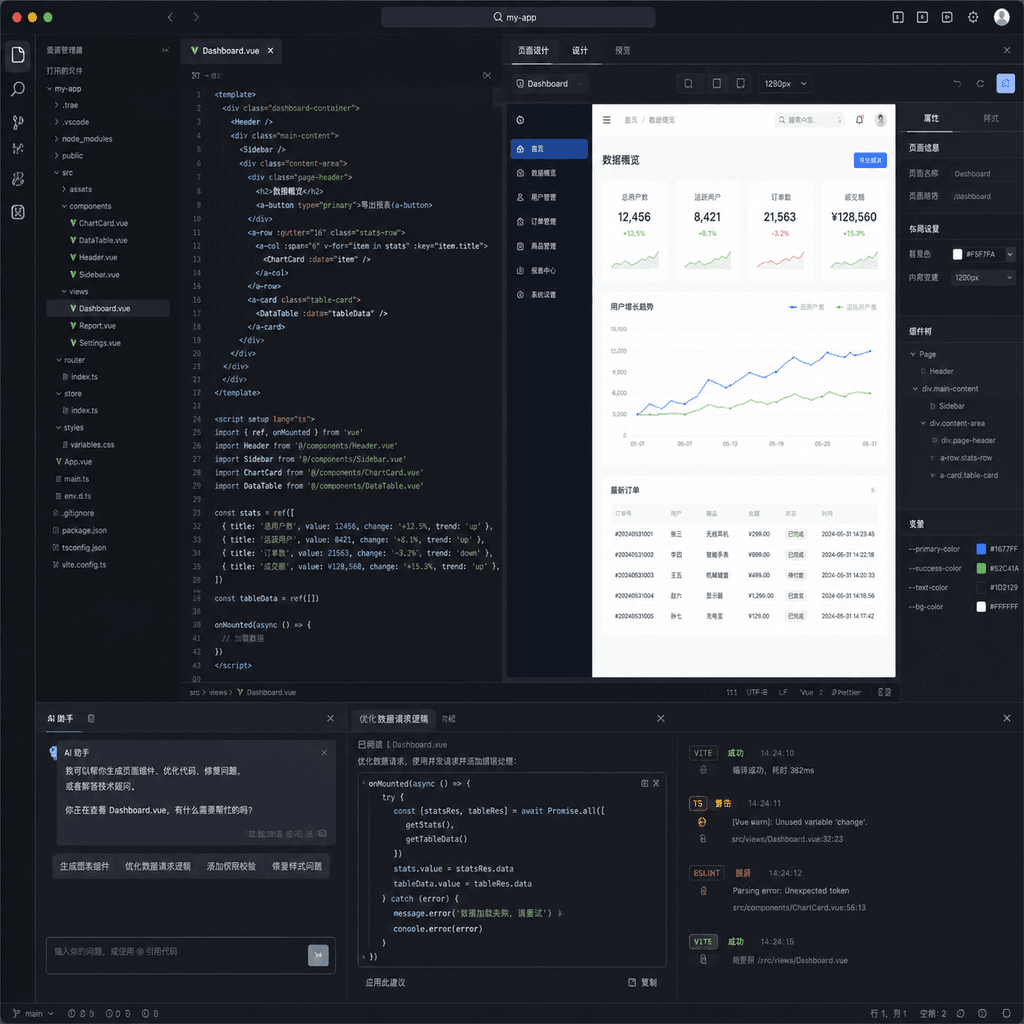1024x1024 pixels.
Task: Click the --success-color green swatch
Action: 981,569
